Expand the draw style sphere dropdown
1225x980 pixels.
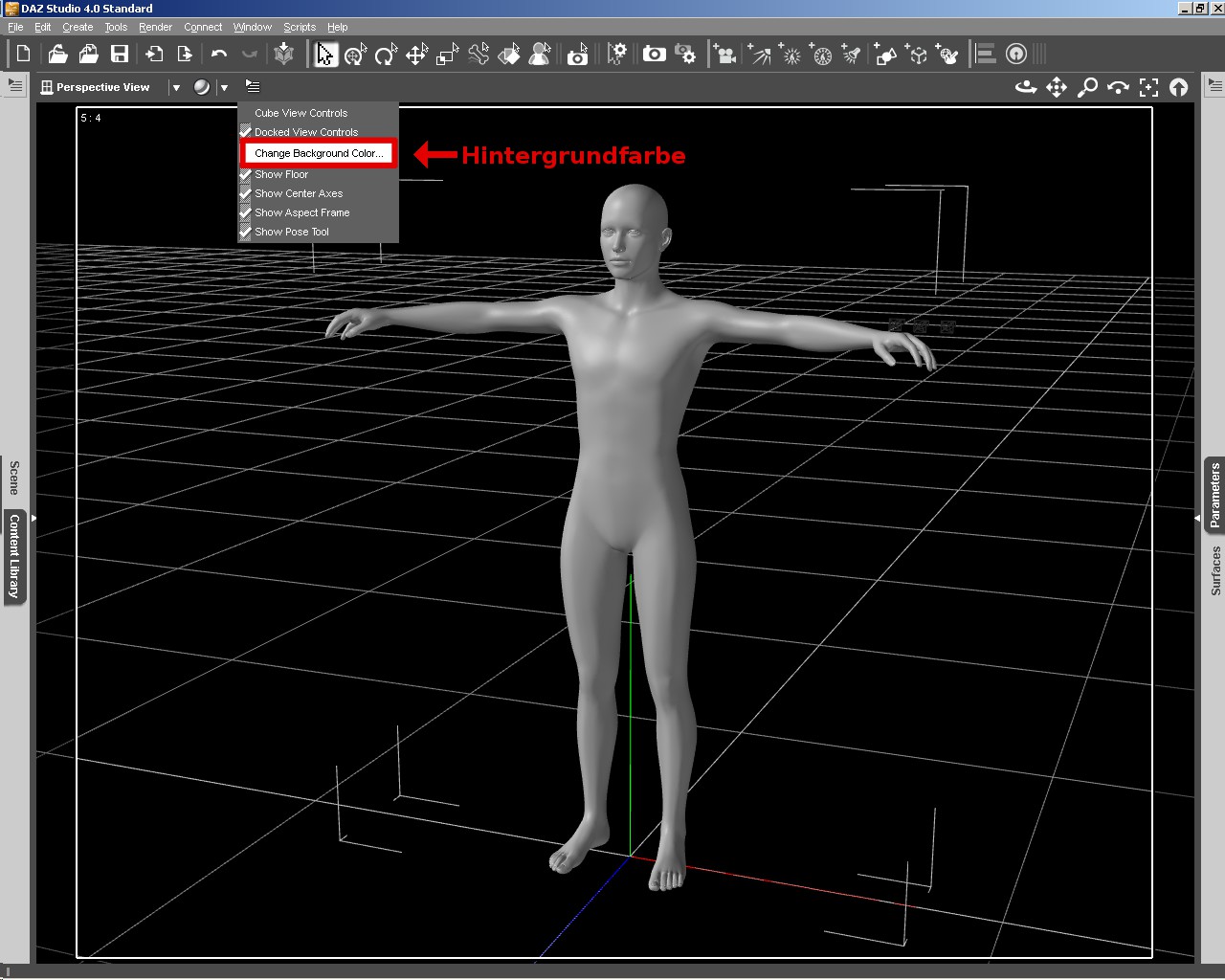[224, 87]
